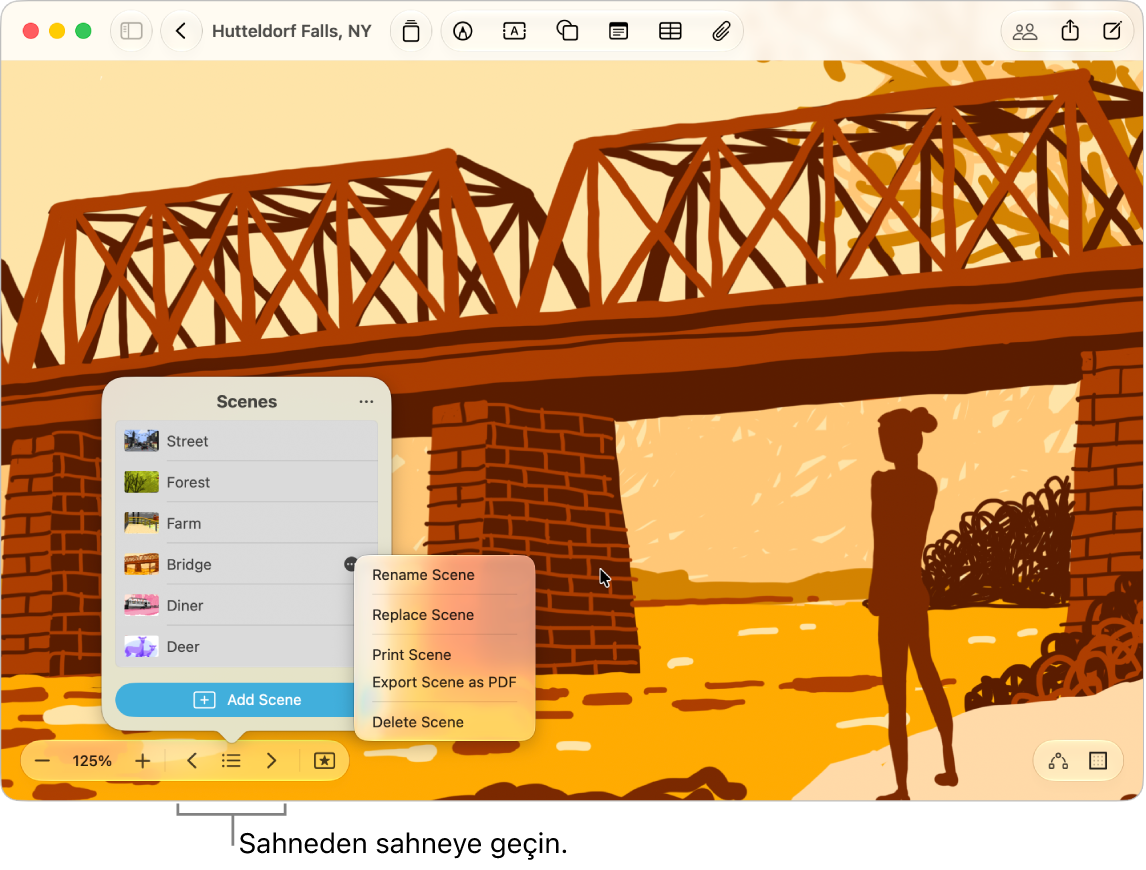The image size is (1146, 870).
Task: Go to the previous scene
Action: [x=192, y=761]
